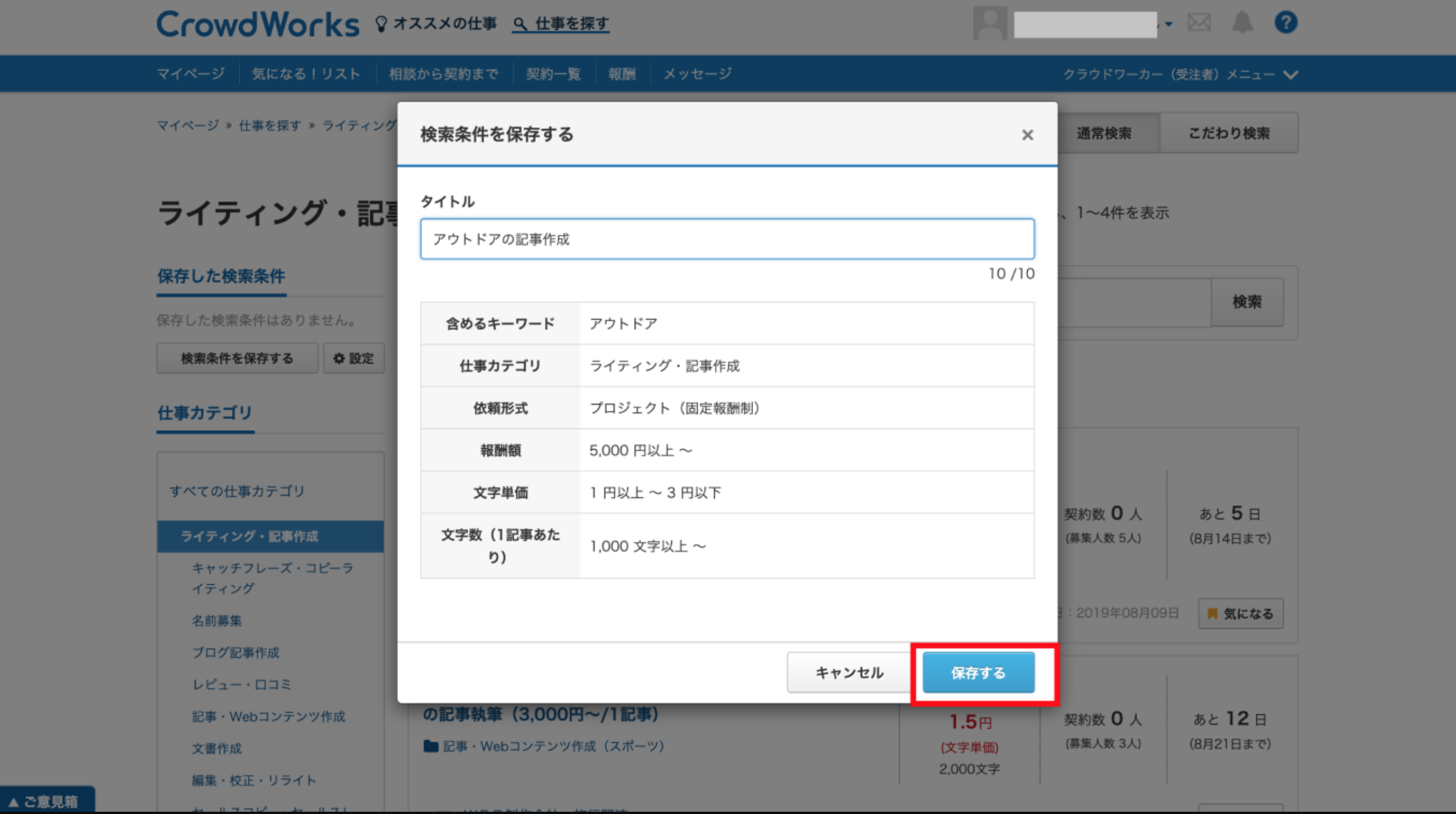Close the 検索条件を保存する dialog with X
Viewport: 1456px width, 814px height.
[x=1027, y=135]
